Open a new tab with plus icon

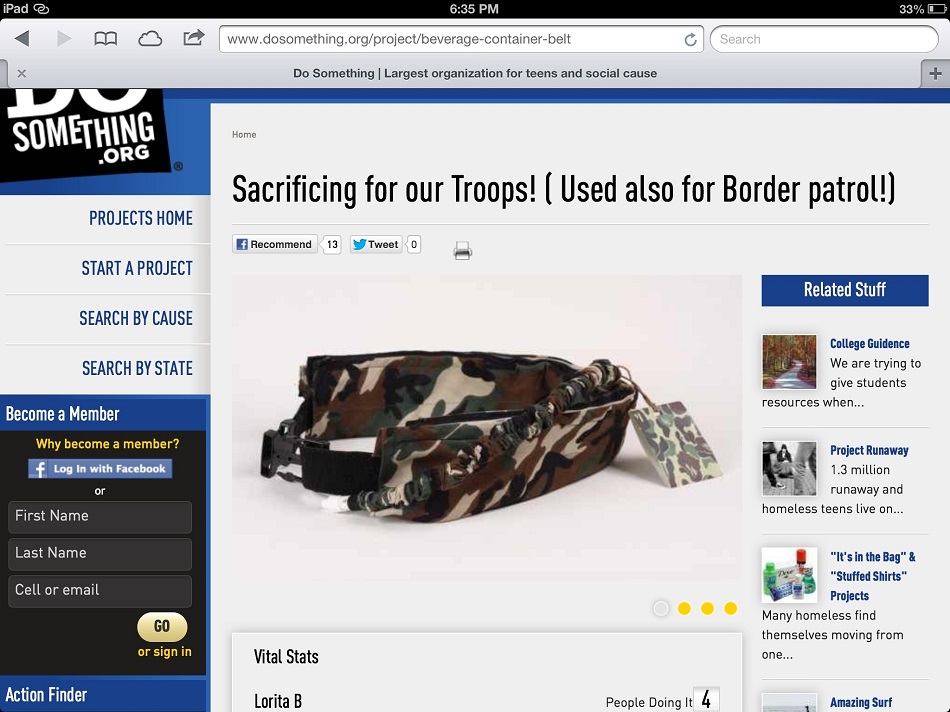pos(935,74)
